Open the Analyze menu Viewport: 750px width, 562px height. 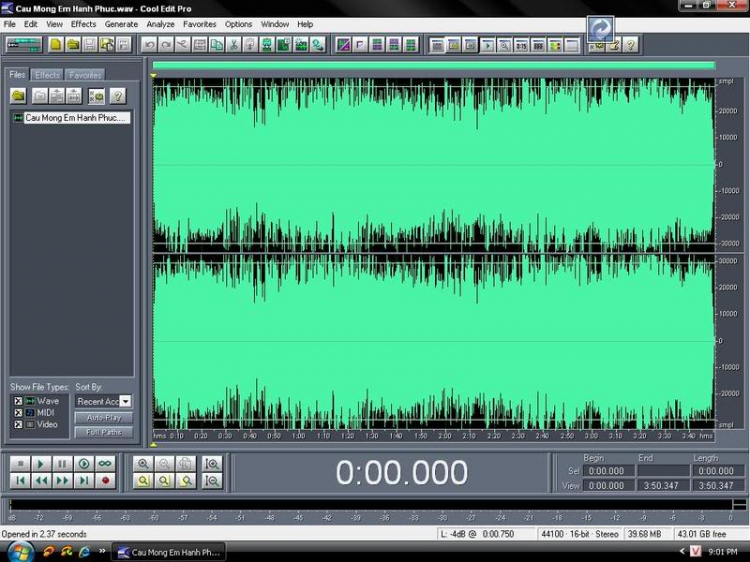point(160,24)
